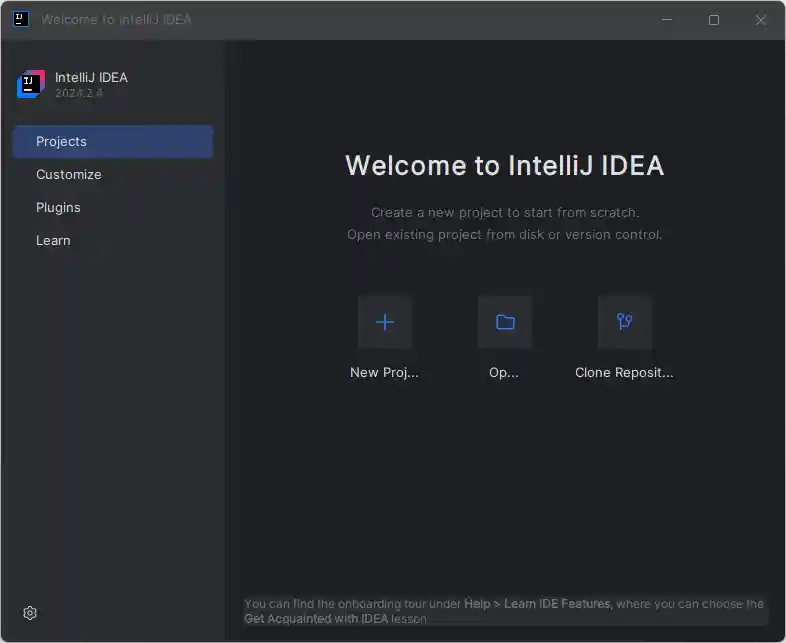
Task: Click the Clone Repository branch icon
Action: pyautogui.click(x=625, y=322)
